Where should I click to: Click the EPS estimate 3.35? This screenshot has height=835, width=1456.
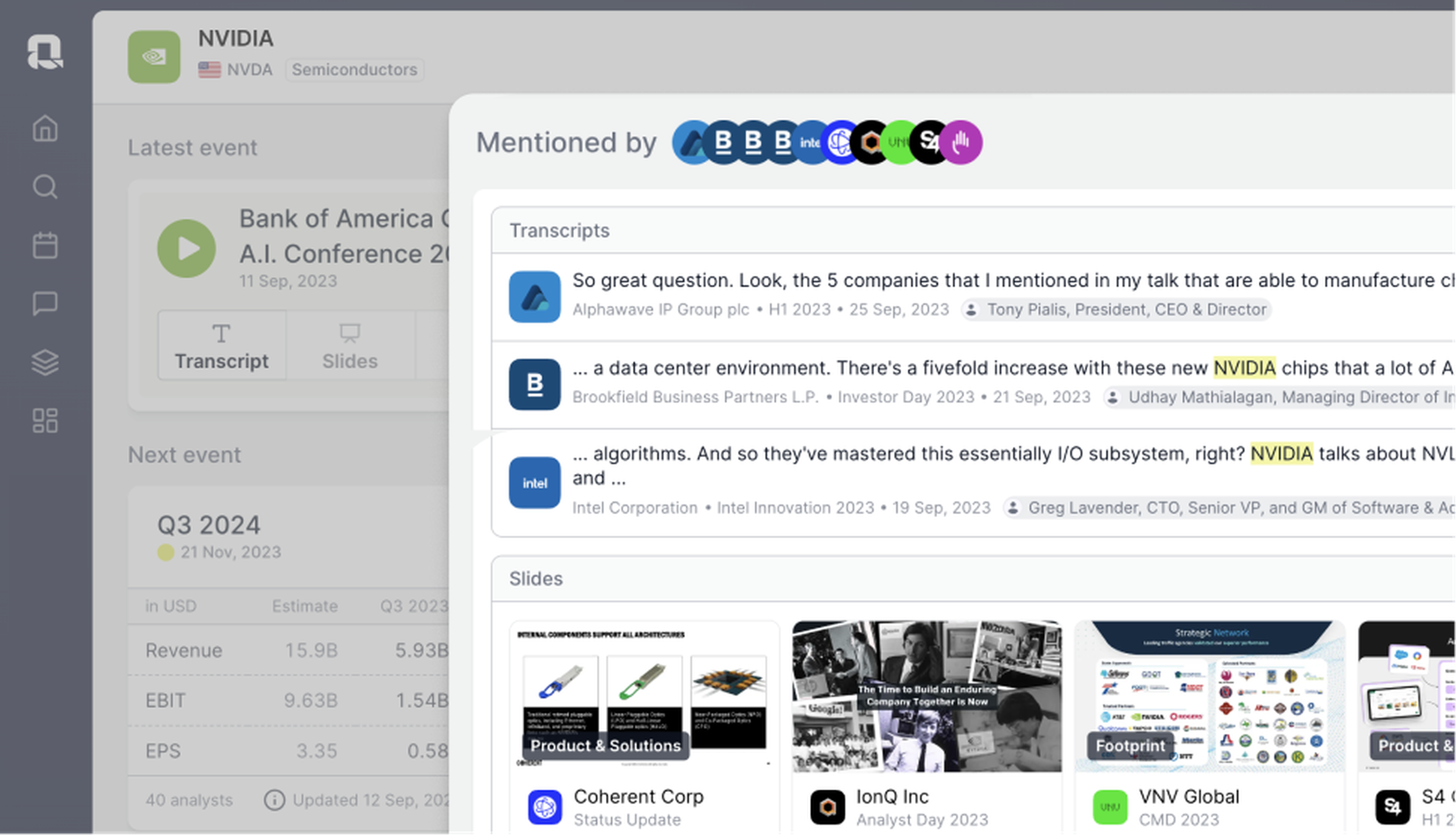[x=316, y=751]
